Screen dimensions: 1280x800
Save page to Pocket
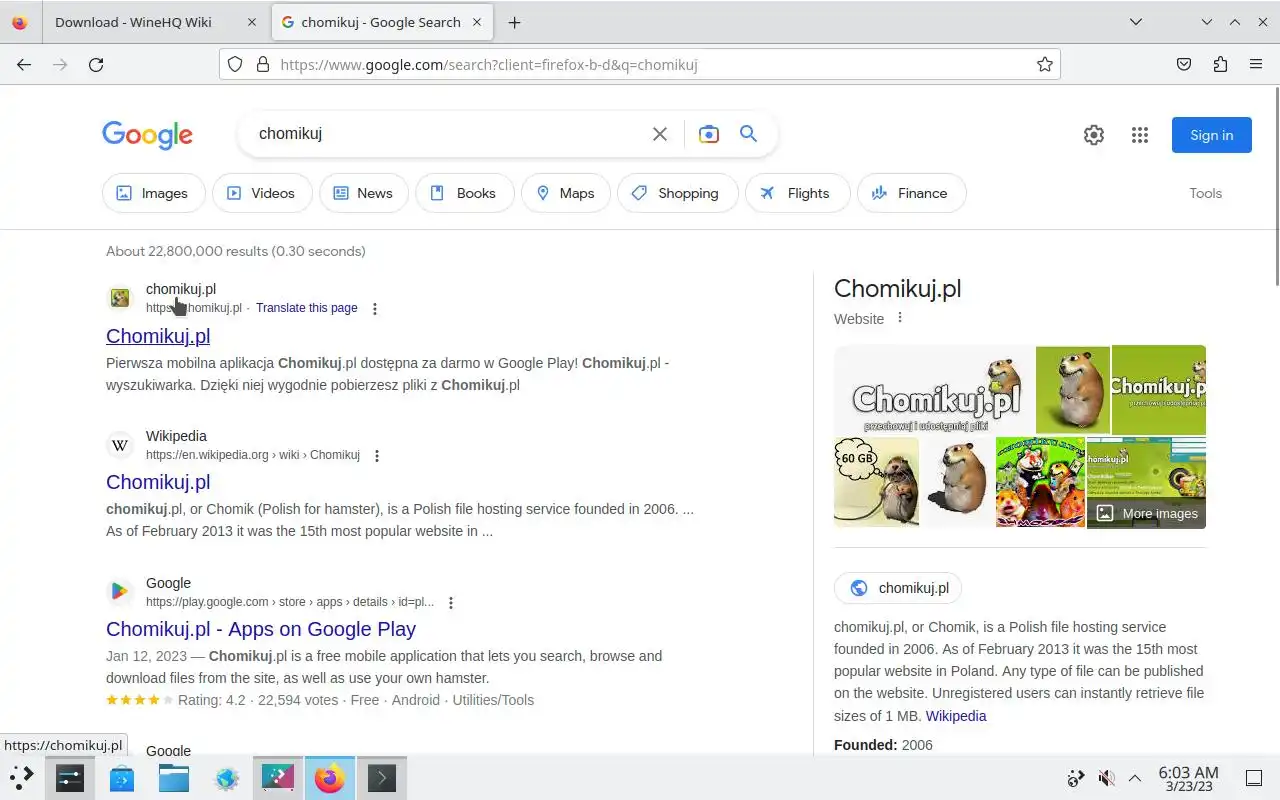[x=1184, y=65]
